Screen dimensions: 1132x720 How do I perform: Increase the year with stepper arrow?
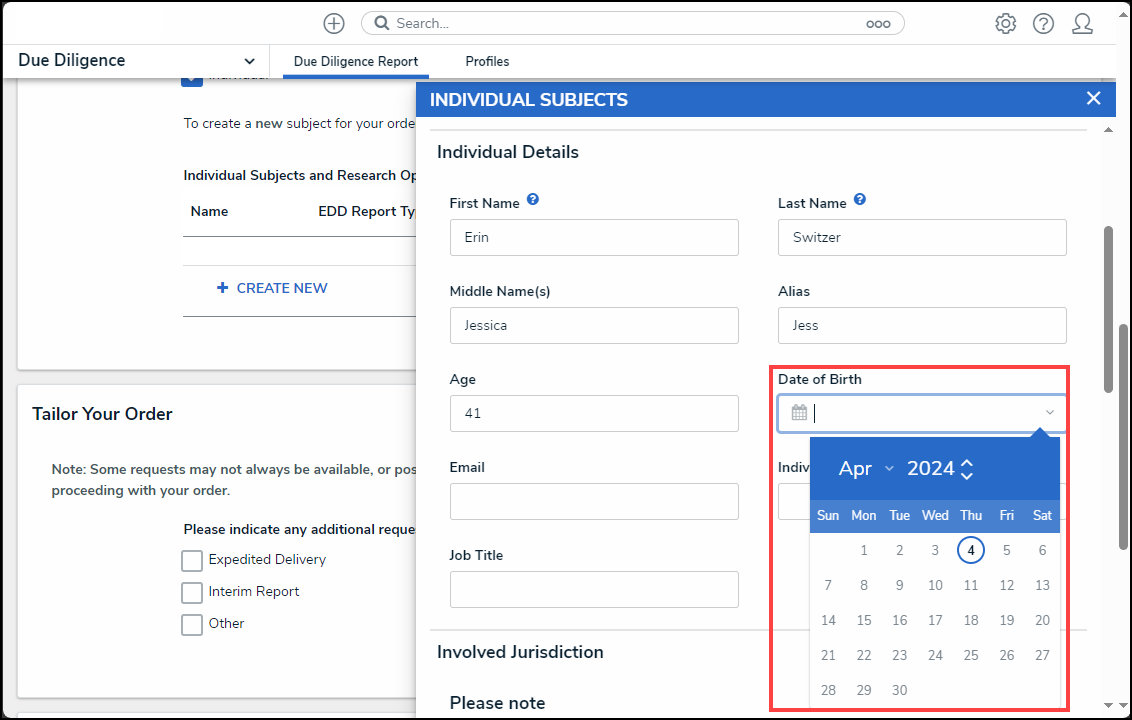pos(967,463)
